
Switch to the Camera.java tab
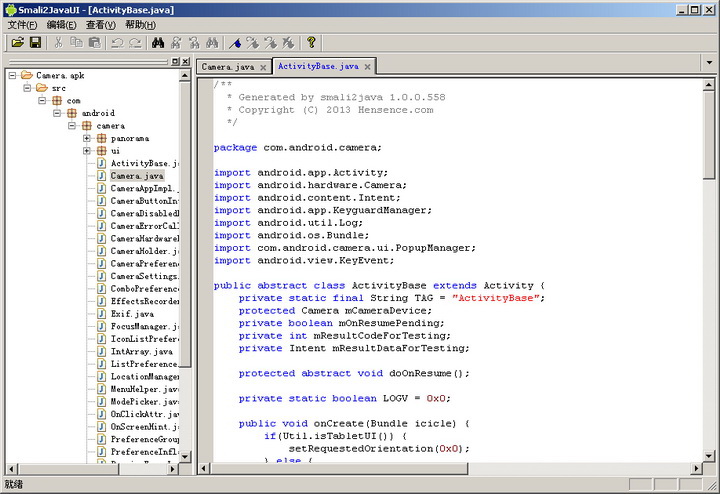[x=228, y=67]
